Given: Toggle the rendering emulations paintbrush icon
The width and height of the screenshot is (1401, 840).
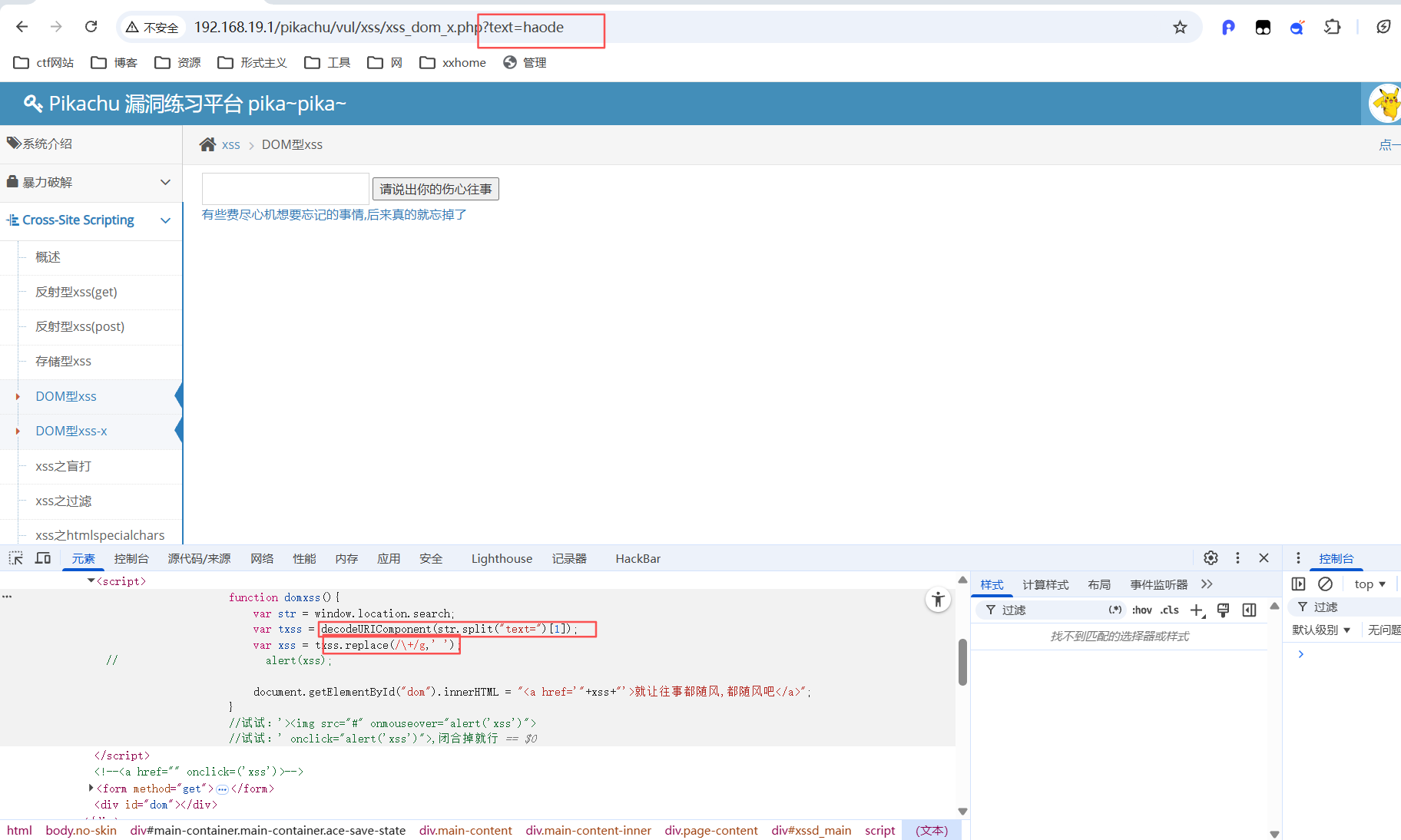Looking at the screenshot, I should click(x=1224, y=610).
